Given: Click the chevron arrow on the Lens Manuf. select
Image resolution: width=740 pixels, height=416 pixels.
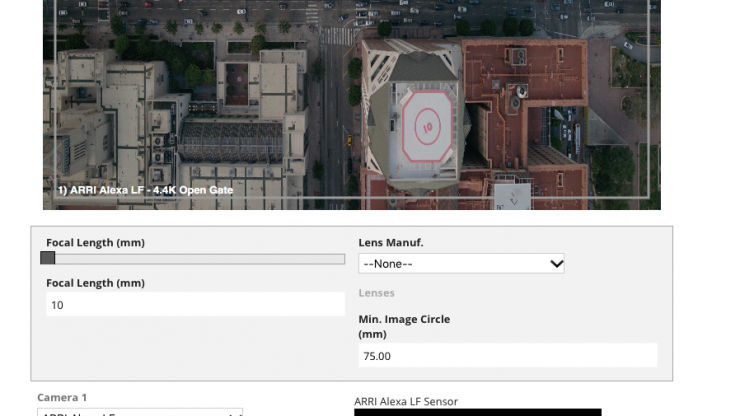Looking at the screenshot, I should (556, 264).
